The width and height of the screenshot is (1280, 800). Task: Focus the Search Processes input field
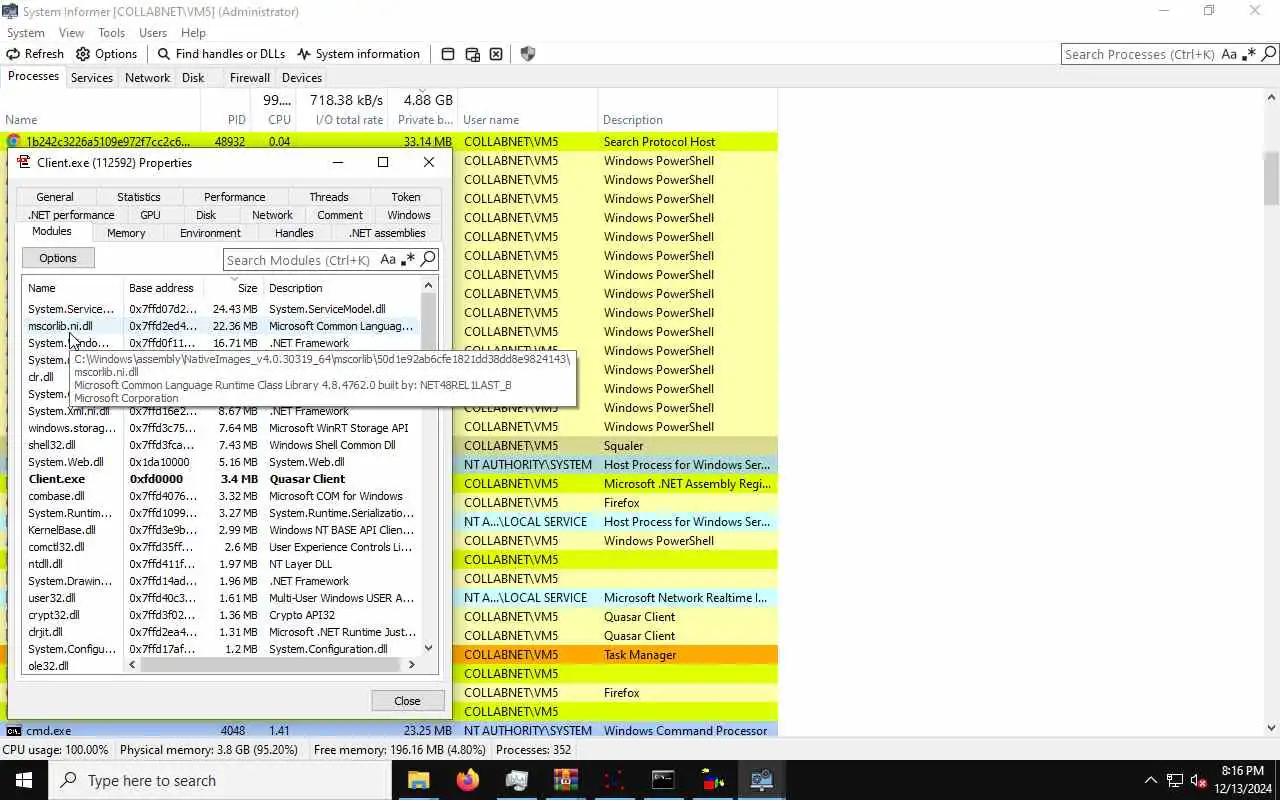1140,54
